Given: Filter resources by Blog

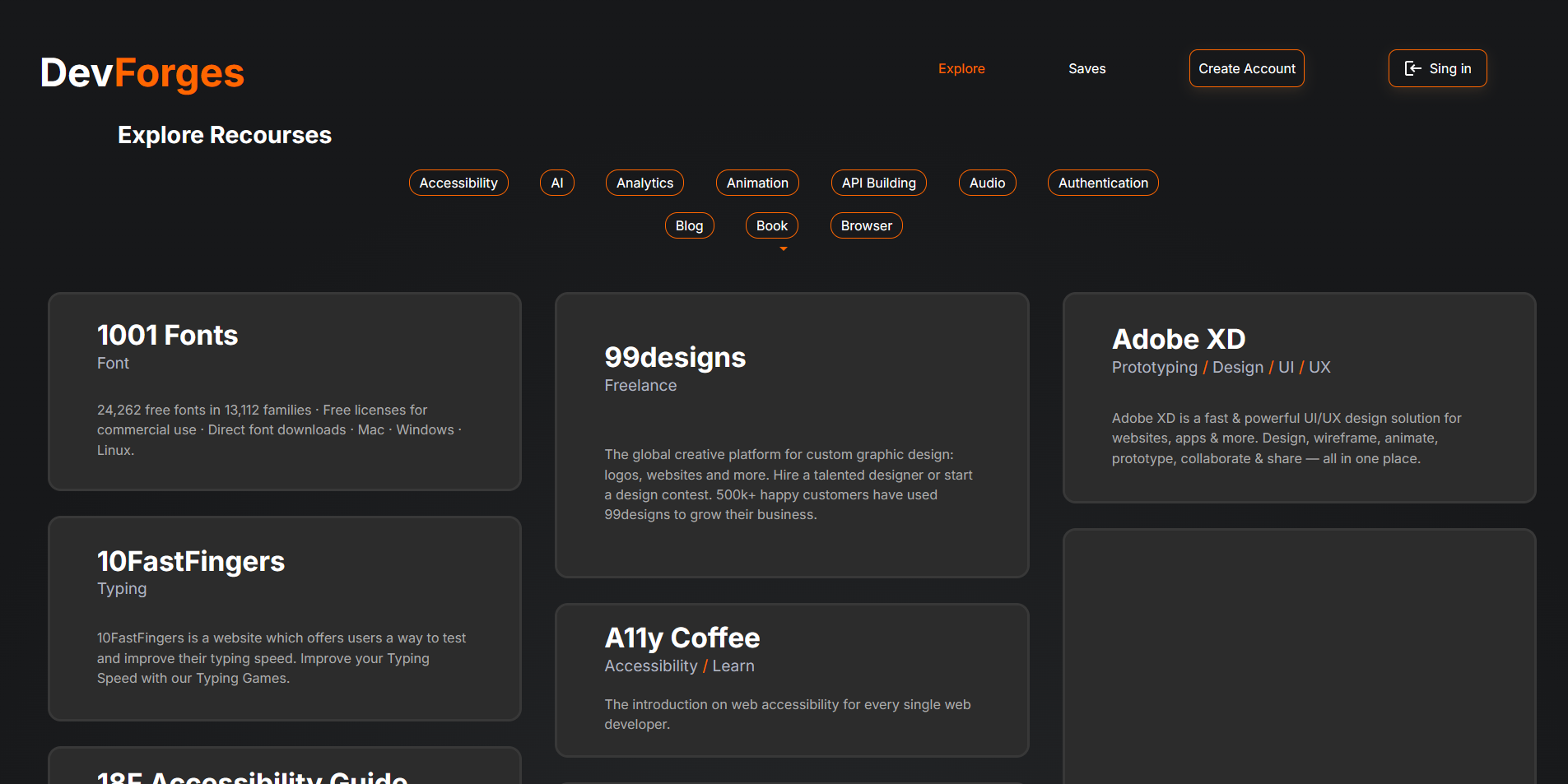Looking at the screenshot, I should pos(689,225).
